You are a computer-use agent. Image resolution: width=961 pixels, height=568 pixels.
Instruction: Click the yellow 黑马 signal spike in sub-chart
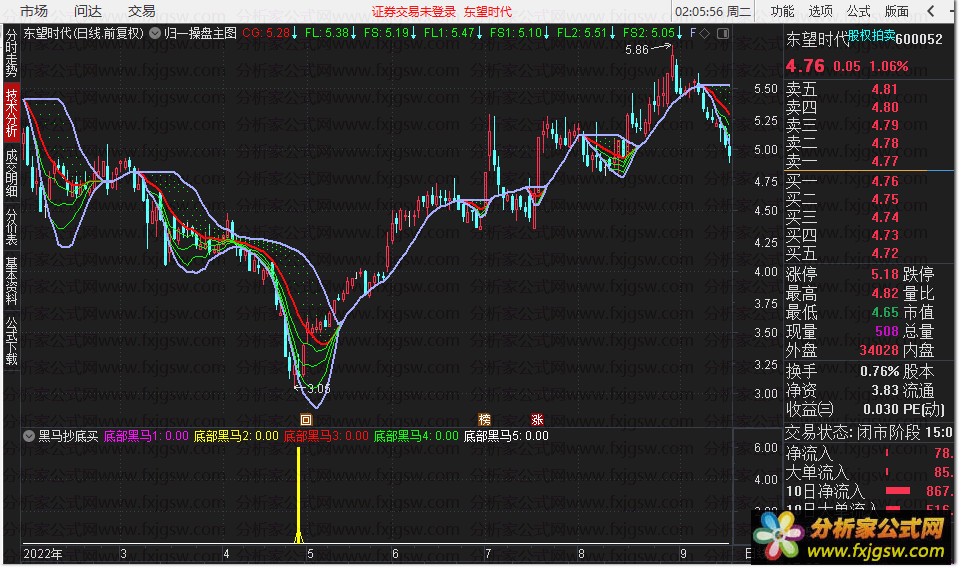tap(298, 495)
